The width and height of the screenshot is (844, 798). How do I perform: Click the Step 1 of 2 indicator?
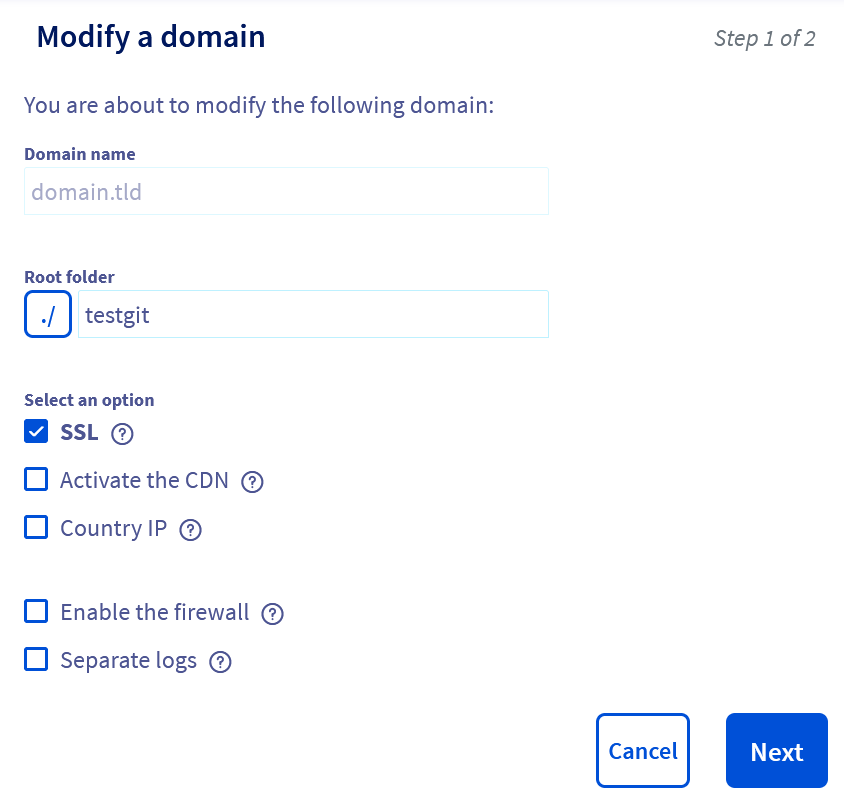point(764,39)
